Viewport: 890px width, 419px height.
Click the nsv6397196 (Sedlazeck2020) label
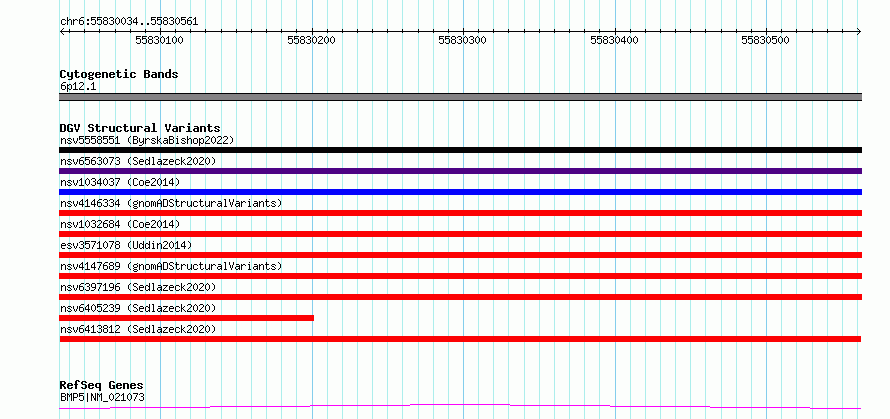point(138,287)
